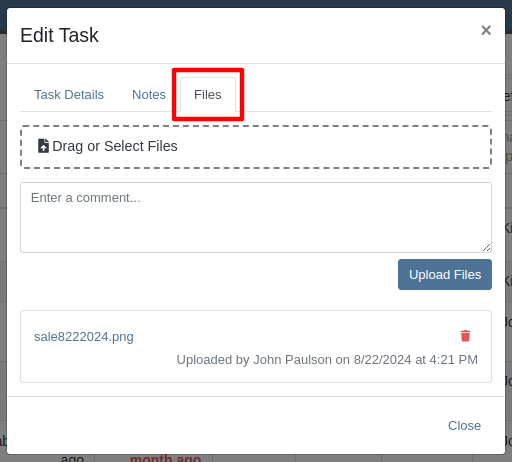Switch to the Task Details tab

click(69, 95)
